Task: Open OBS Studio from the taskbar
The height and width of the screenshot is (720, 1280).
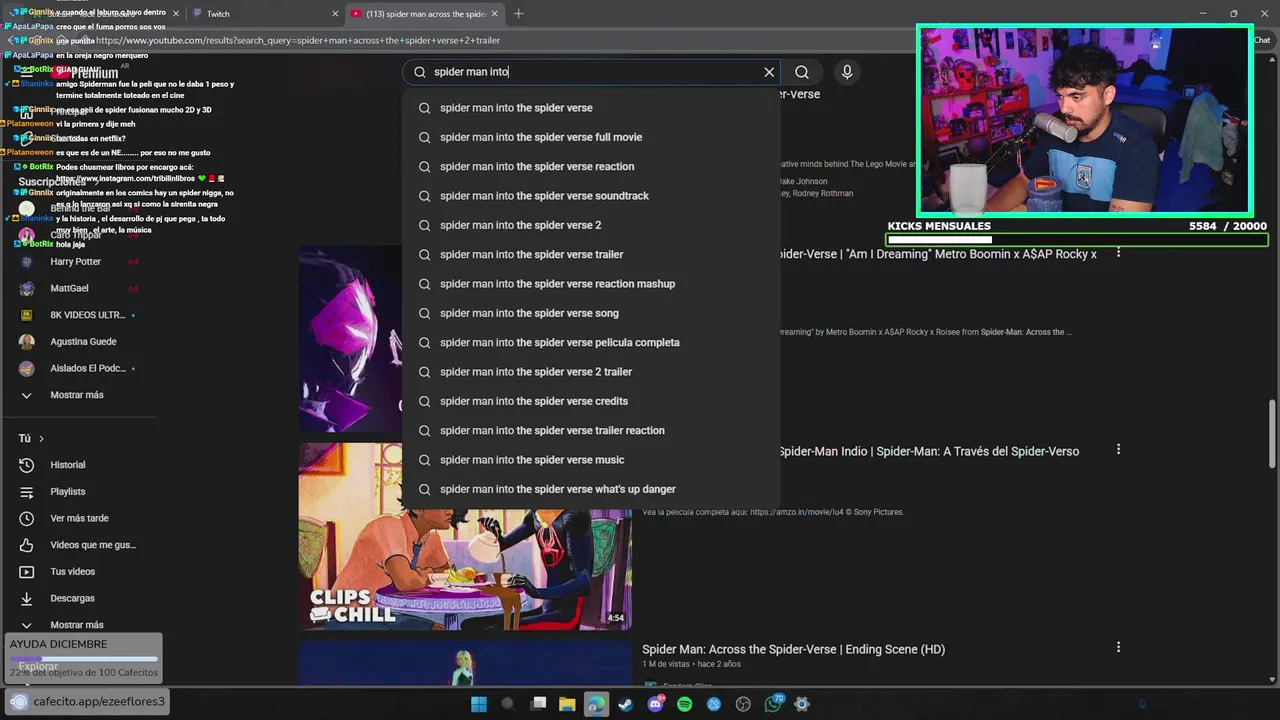Action: click(743, 704)
